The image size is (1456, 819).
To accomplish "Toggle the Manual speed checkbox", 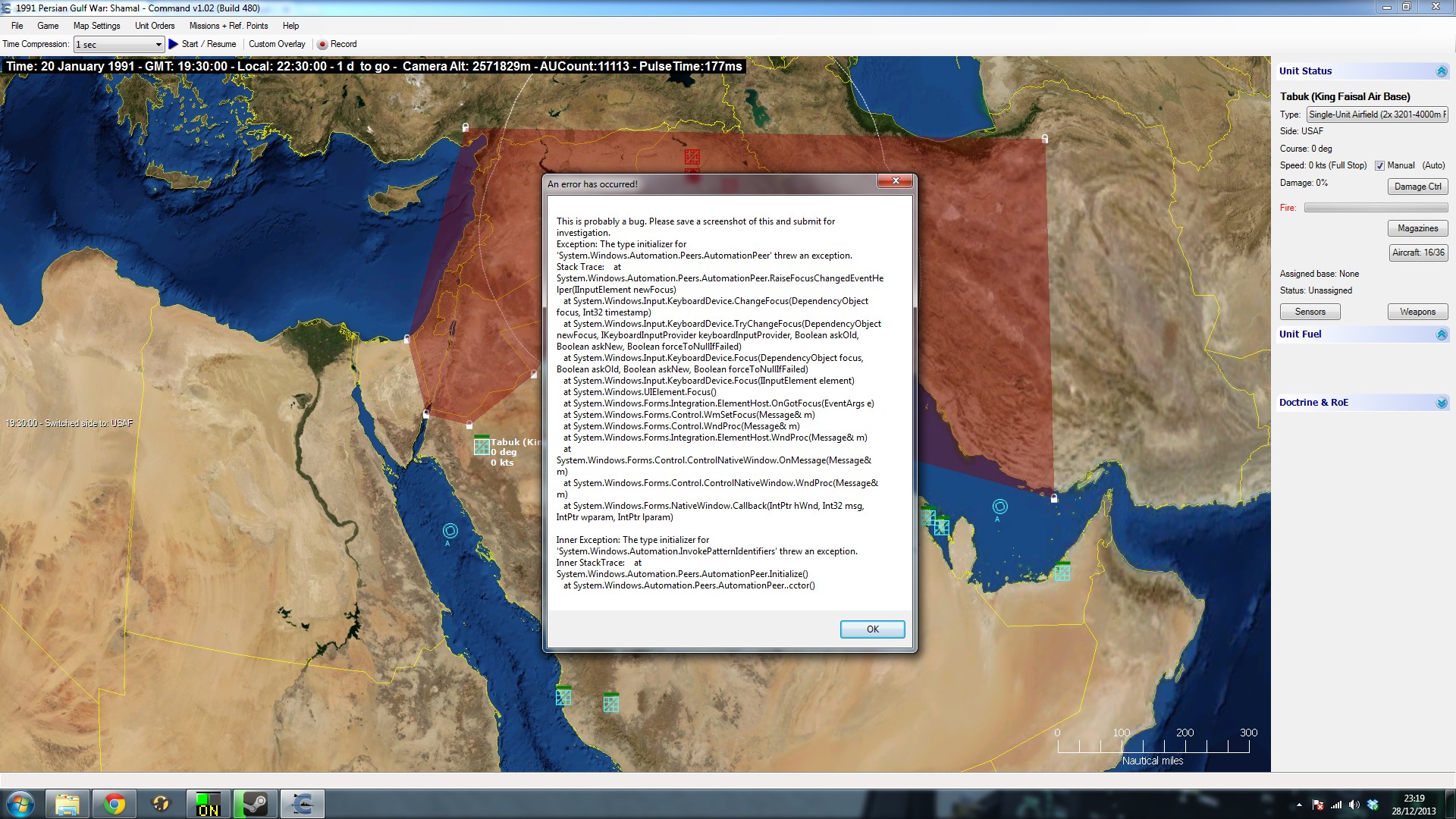I will pyautogui.click(x=1379, y=165).
